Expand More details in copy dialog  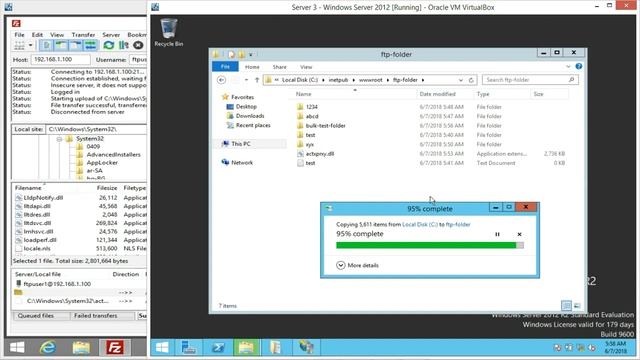(x=358, y=265)
